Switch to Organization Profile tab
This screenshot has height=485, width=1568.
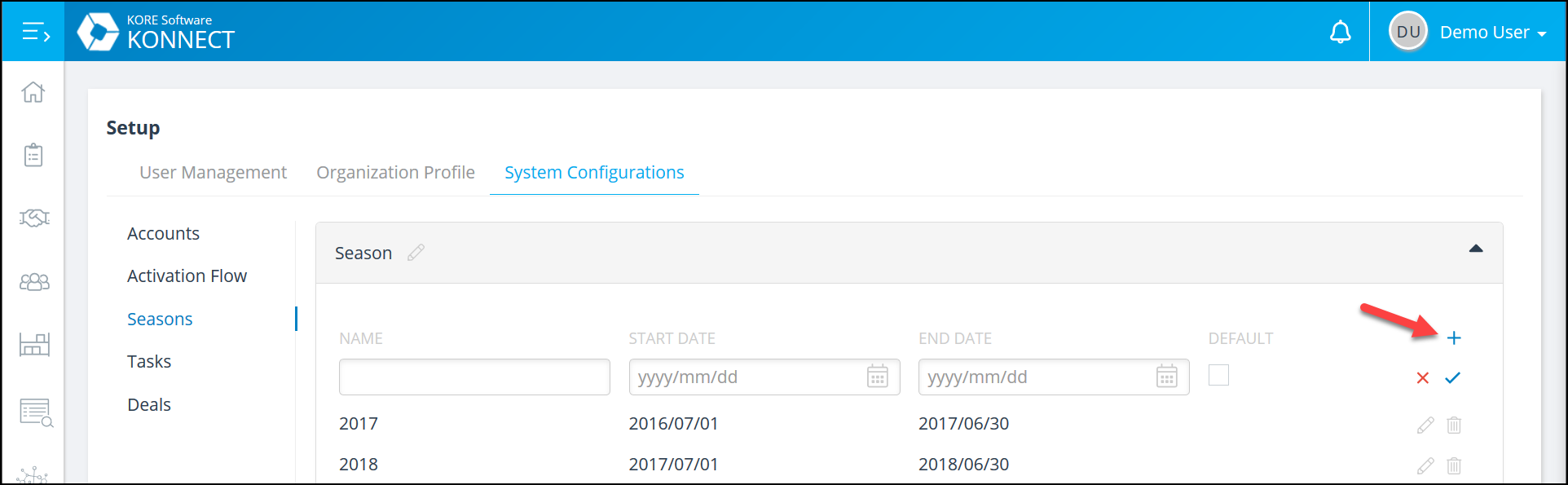coord(395,173)
